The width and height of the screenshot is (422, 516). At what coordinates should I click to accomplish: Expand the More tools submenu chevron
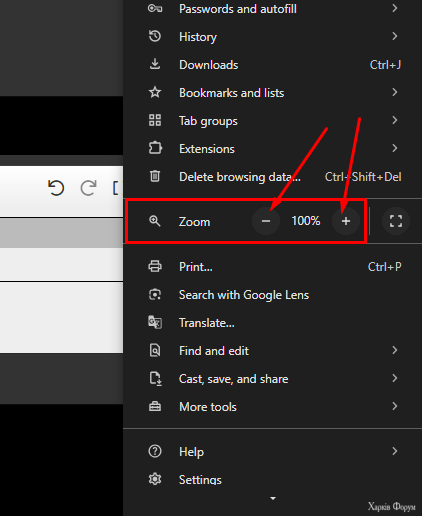[395, 406]
